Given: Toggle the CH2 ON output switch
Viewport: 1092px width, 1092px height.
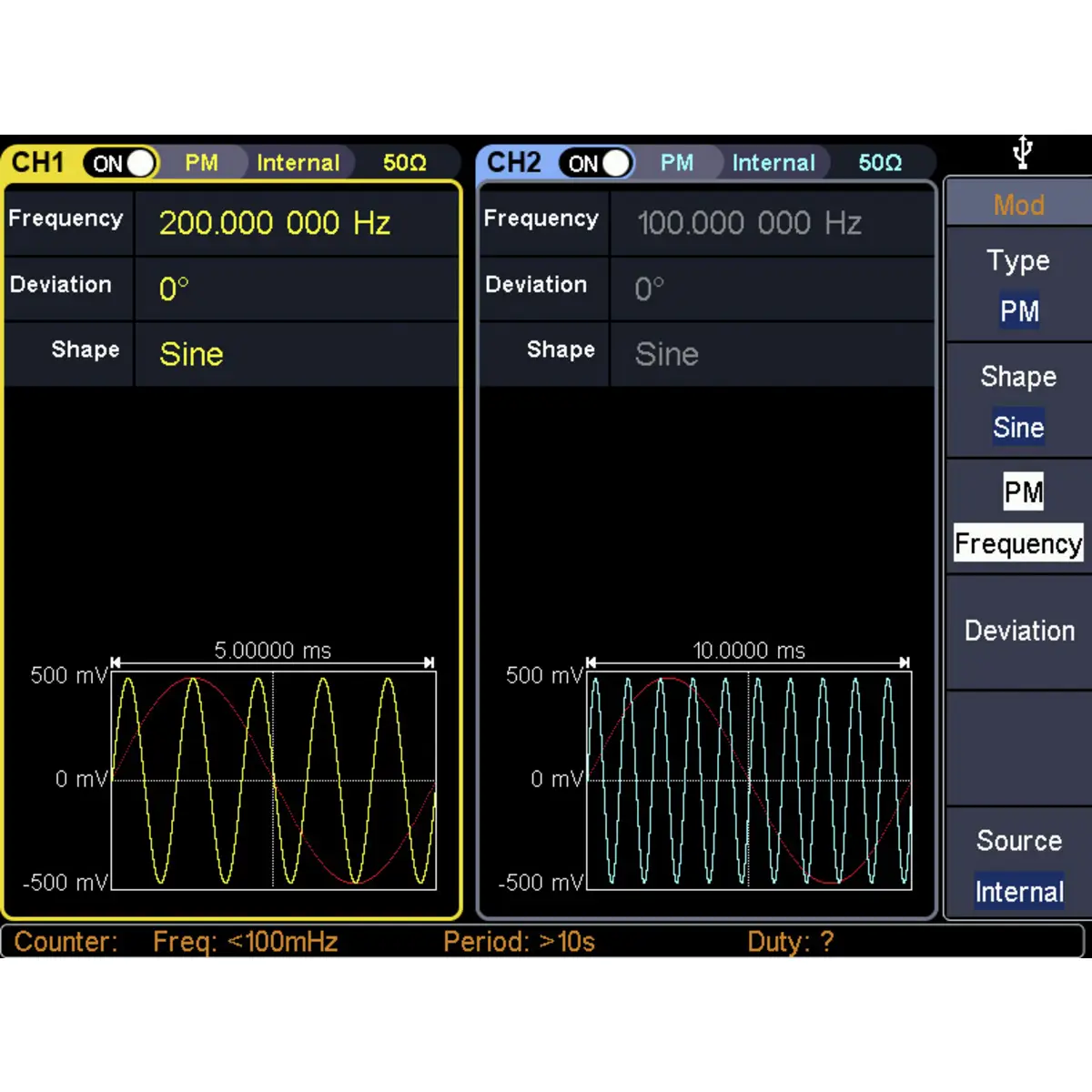Looking at the screenshot, I should (596, 163).
